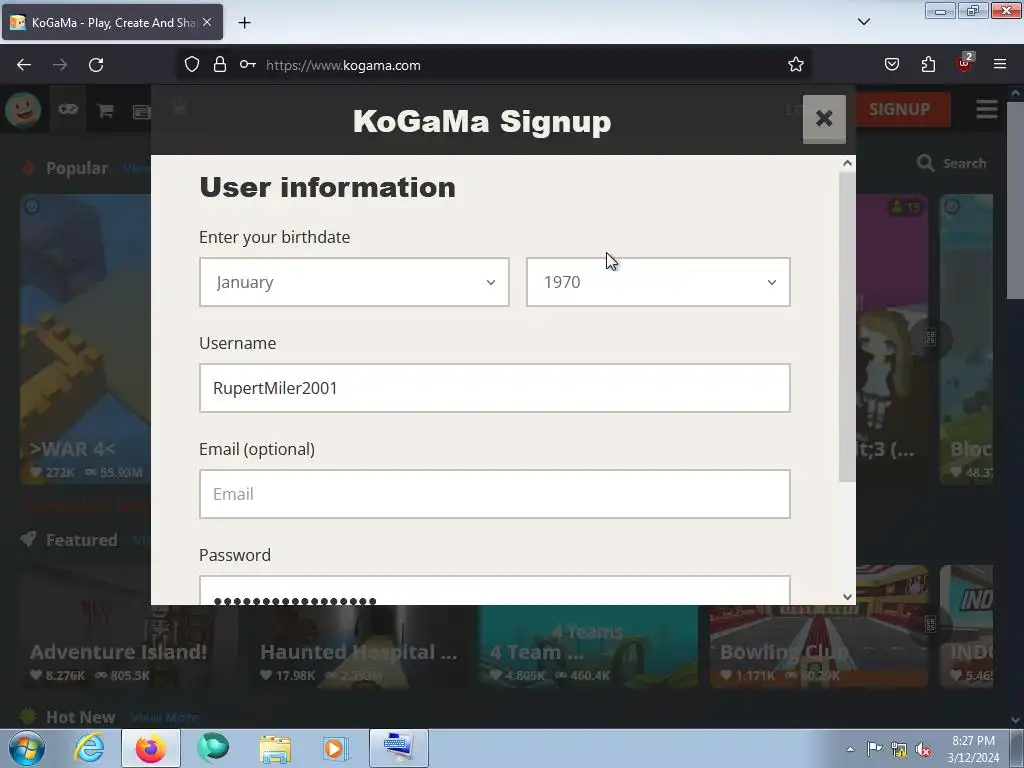Open the Windows Start menu

pos(27,748)
